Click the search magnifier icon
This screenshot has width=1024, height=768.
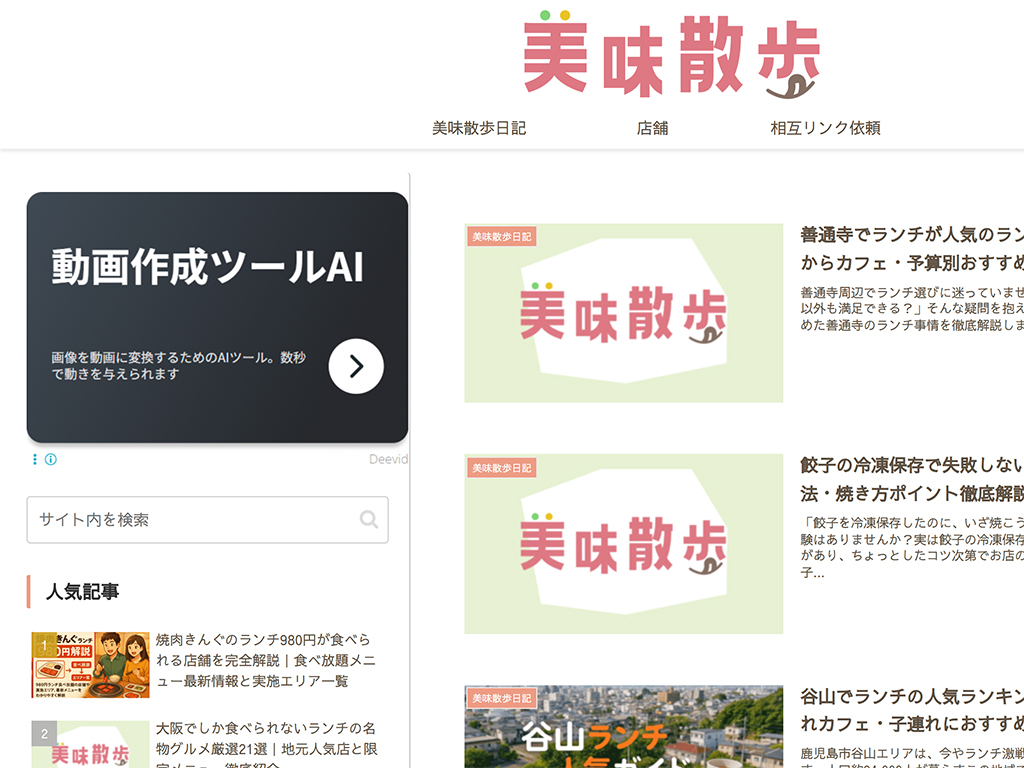point(369,519)
